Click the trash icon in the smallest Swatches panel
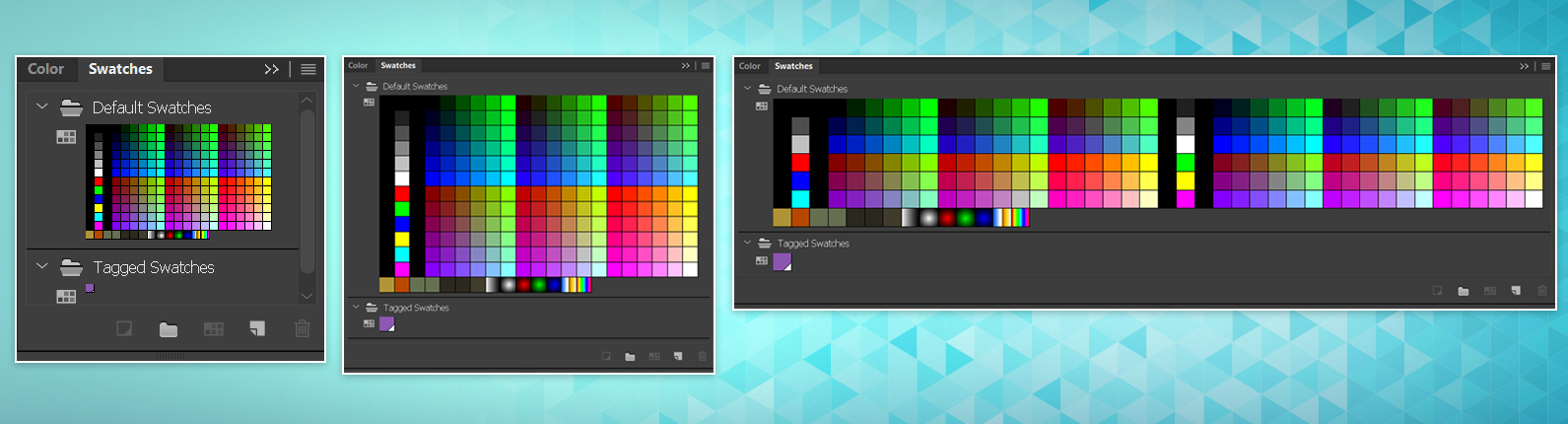This screenshot has width=1568, height=424. click(x=303, y=328)
